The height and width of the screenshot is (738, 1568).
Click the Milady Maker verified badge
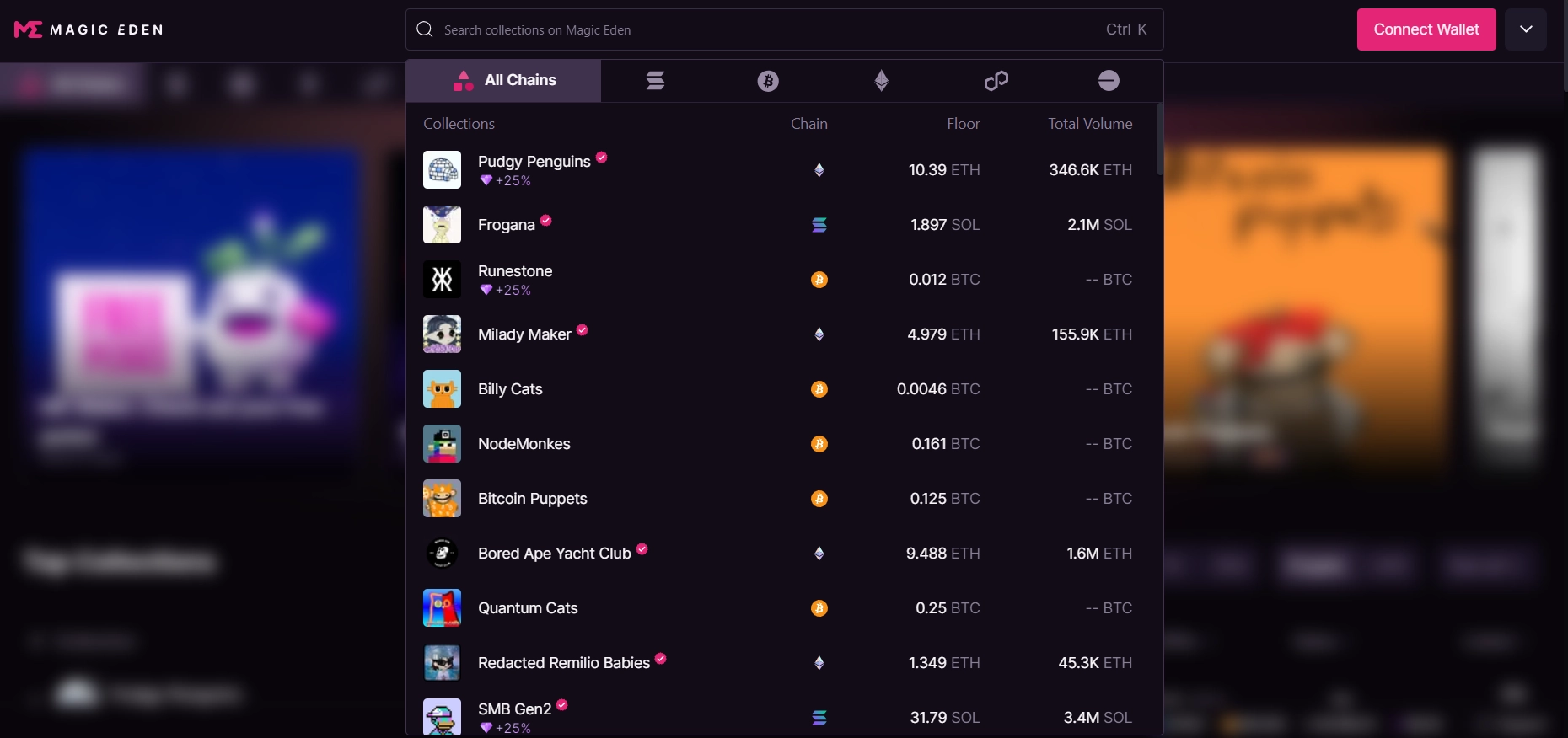pyautogui.click(x=583, y=330)
